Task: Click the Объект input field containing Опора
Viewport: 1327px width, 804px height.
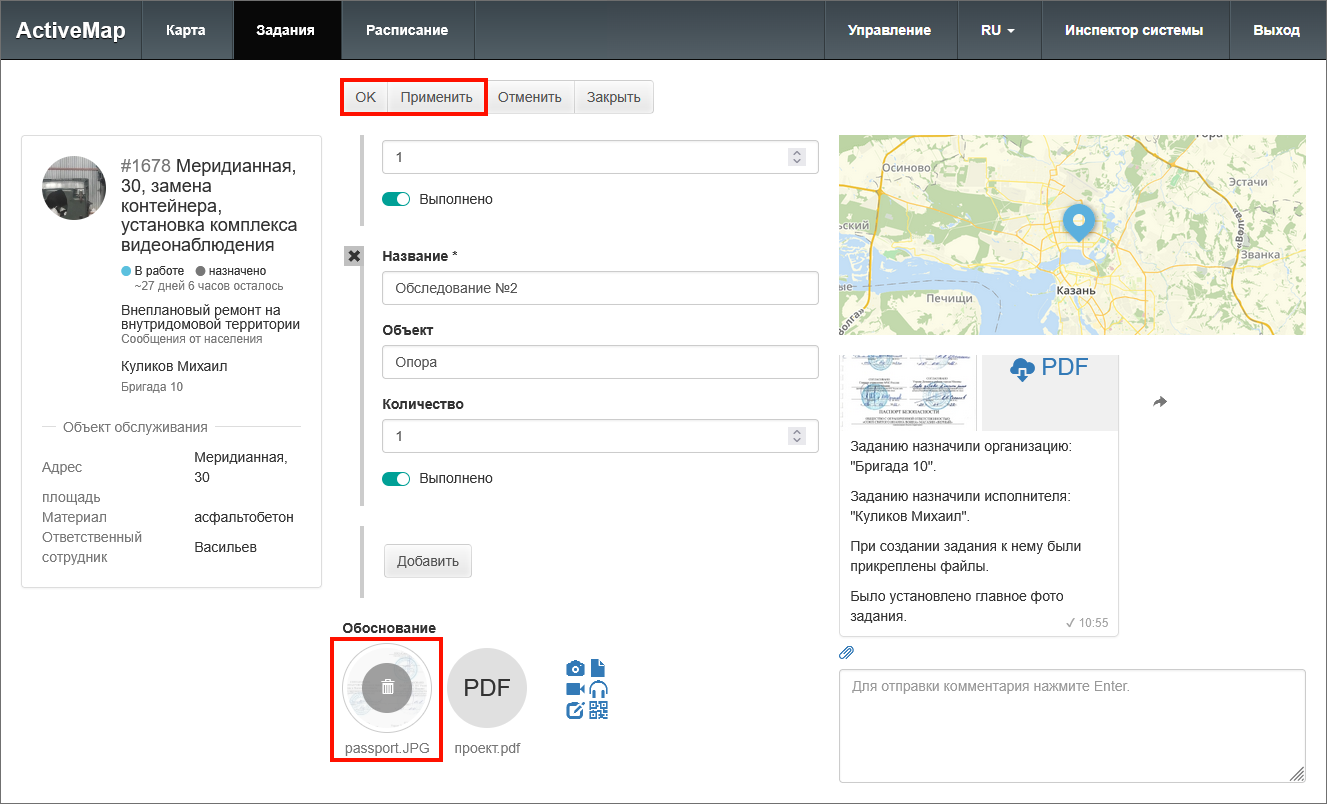Action: point(600,362)
